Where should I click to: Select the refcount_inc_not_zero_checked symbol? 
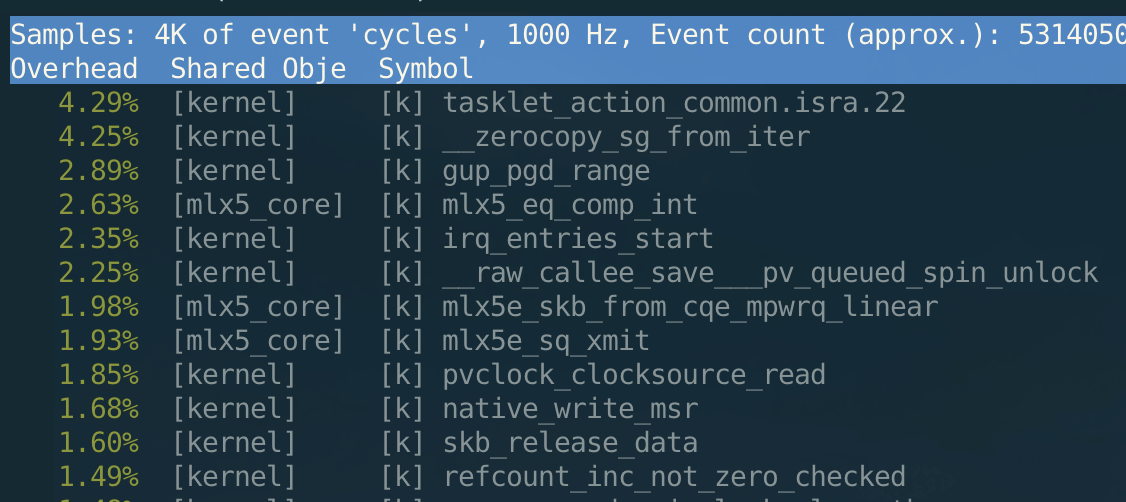pos(674,476)
